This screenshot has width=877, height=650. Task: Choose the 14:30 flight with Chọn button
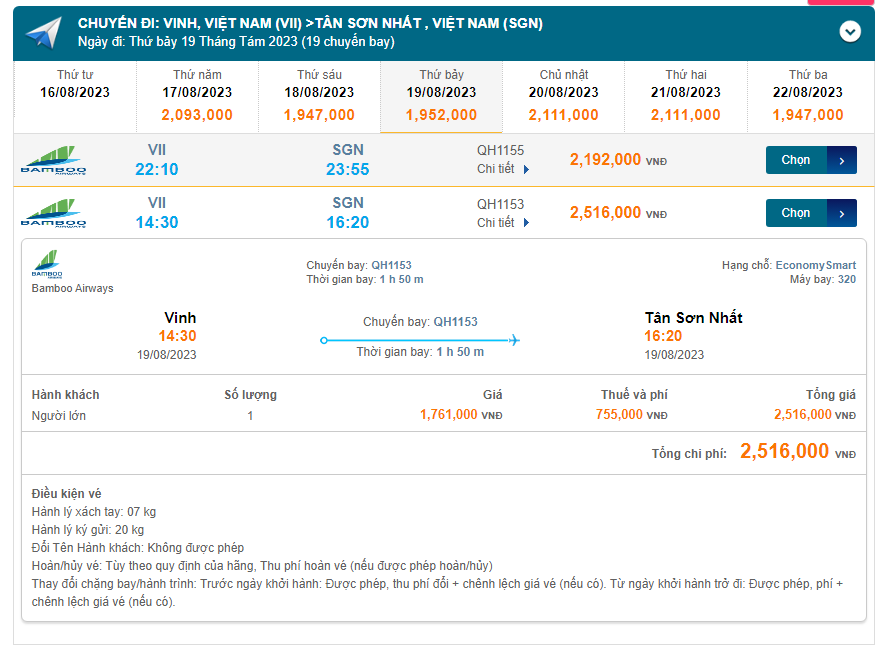796,213
